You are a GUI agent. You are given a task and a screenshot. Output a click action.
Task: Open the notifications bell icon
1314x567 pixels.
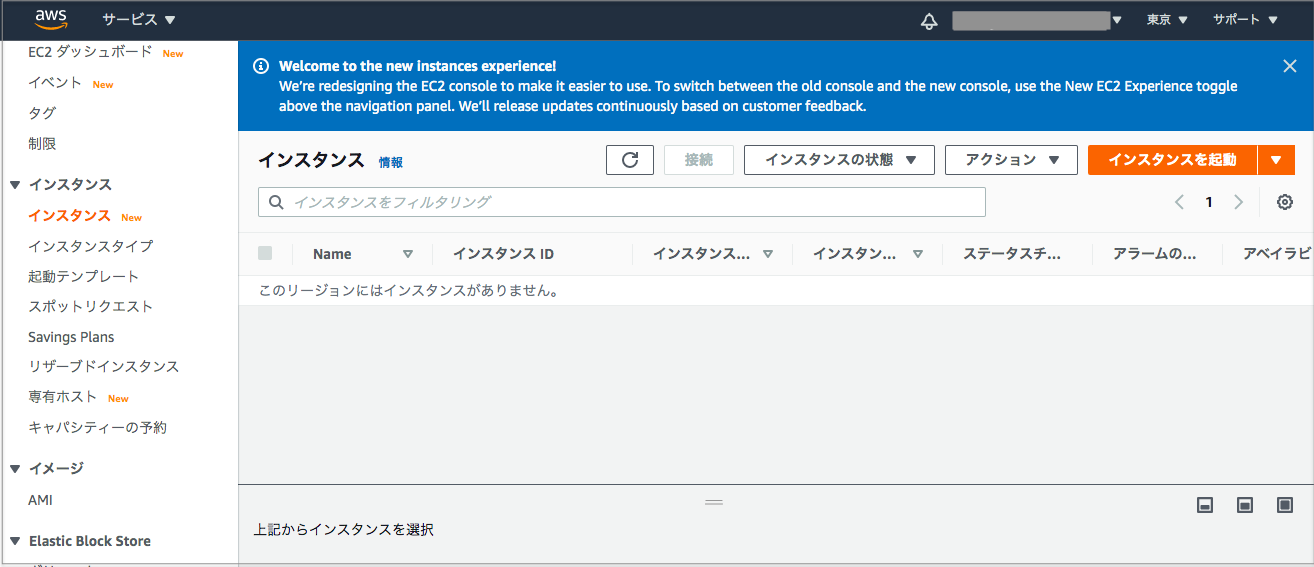[x=929, y=20]
